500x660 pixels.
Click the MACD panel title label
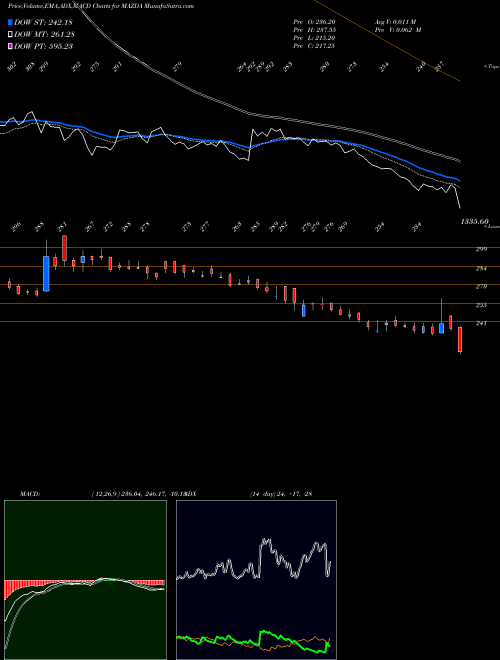pyautogui.click(x=30, y=494)
